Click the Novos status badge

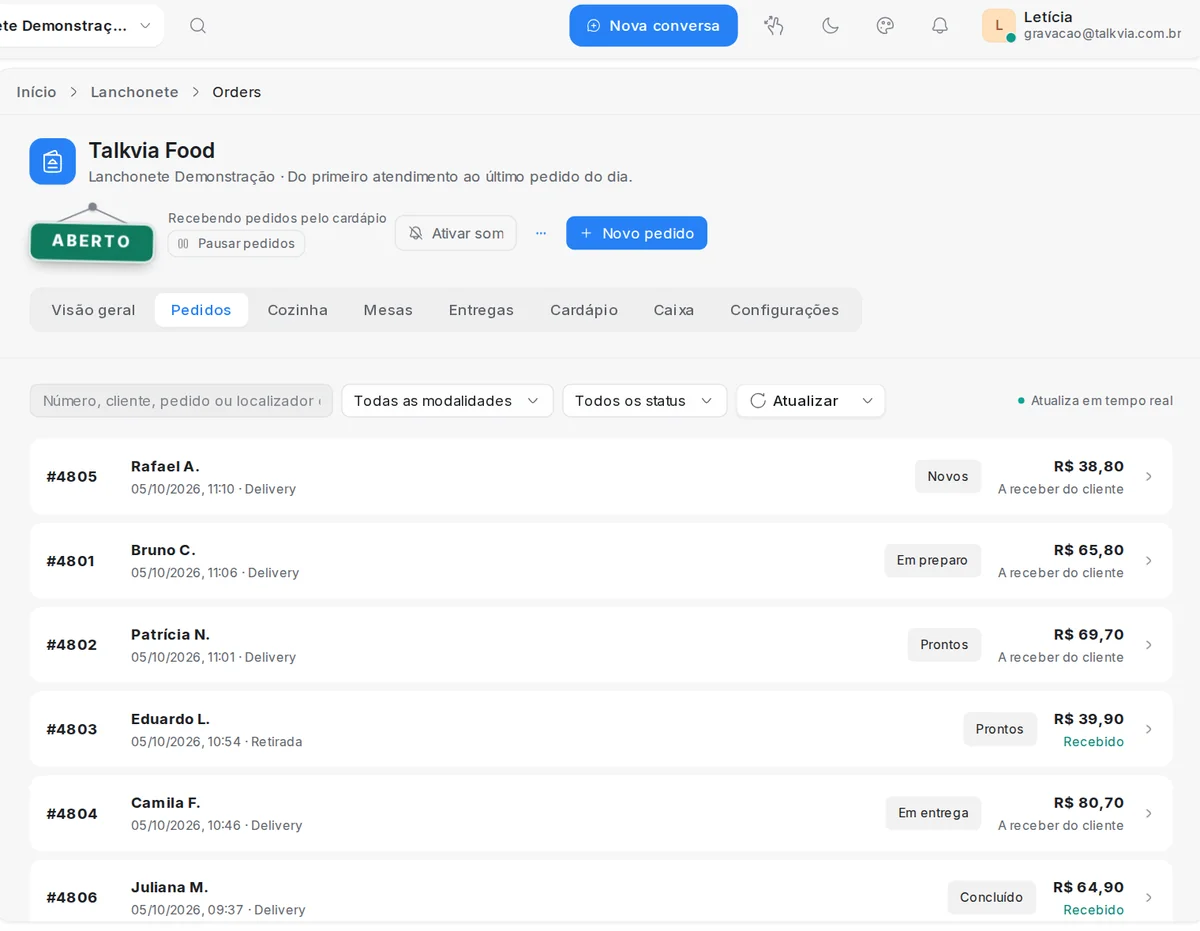pos(948,476)
